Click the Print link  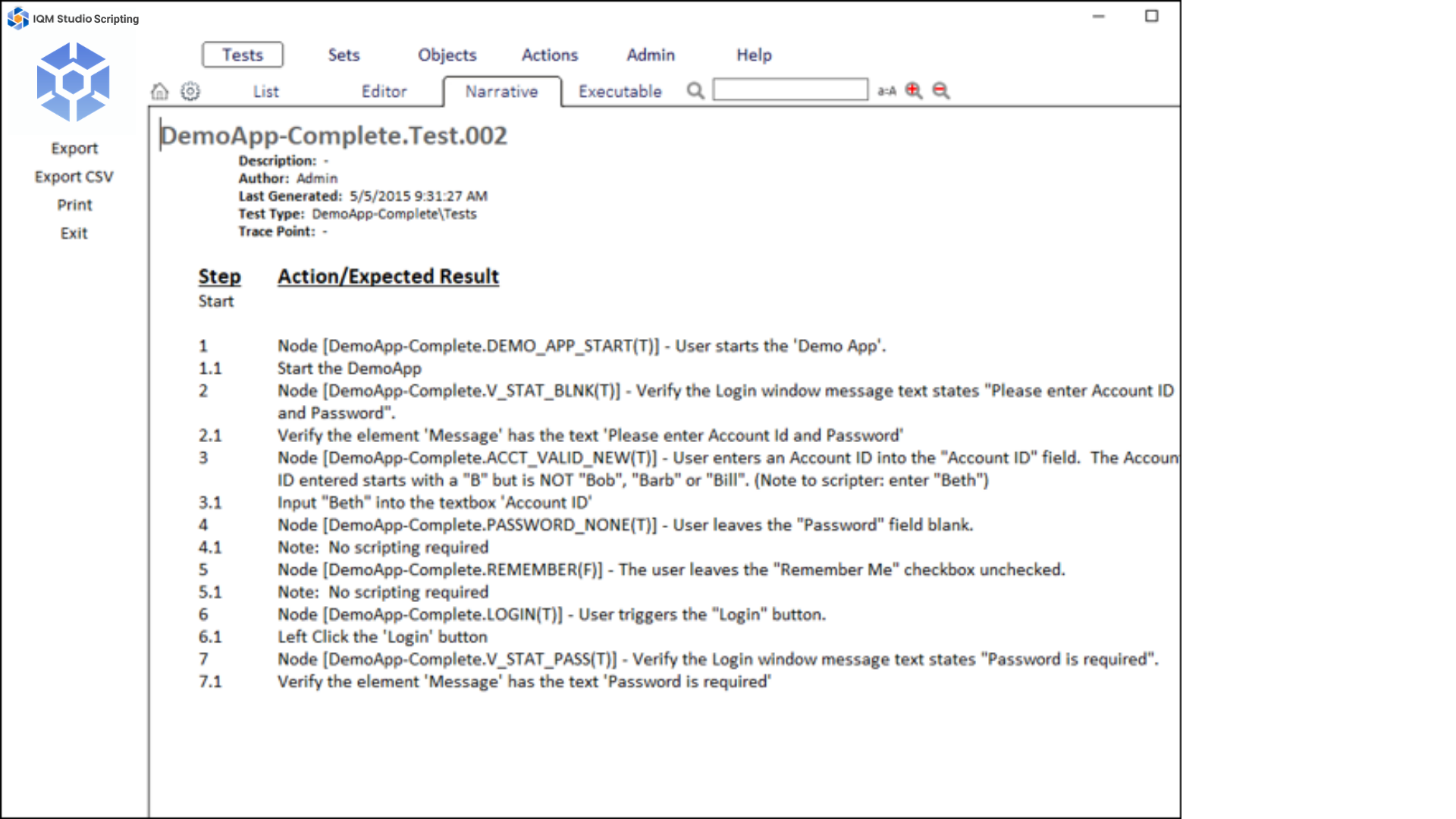pyautogui.click(x=74, y=205)
